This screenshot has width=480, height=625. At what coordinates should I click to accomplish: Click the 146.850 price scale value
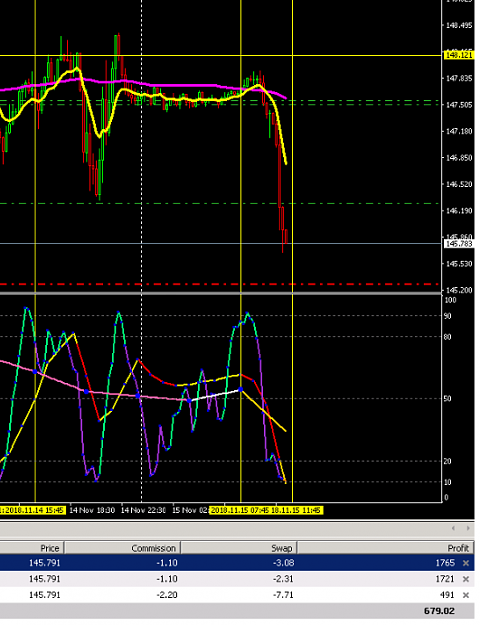click(x=459, y=158)
